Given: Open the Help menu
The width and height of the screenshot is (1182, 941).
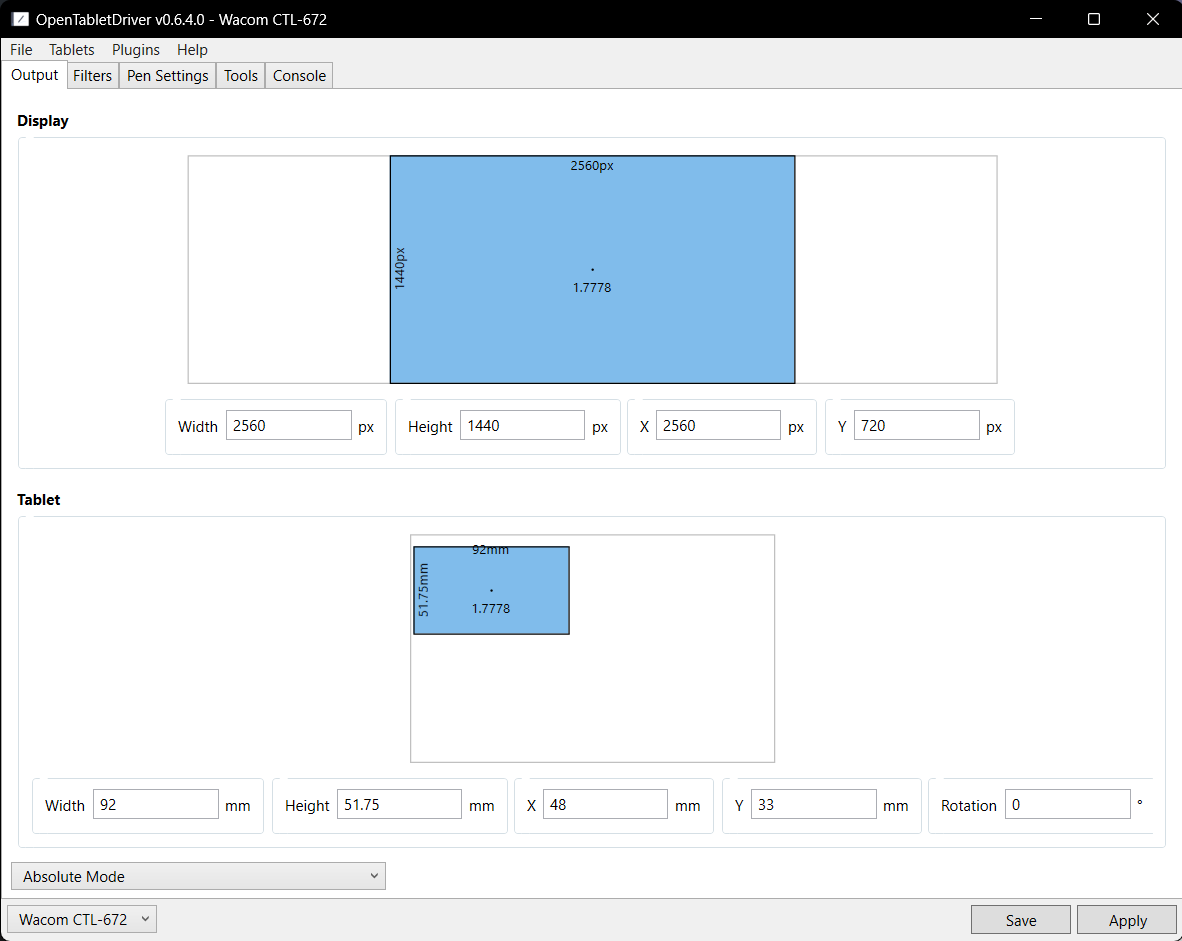Looking at the screenshot, I should click(x=192, y=50).
